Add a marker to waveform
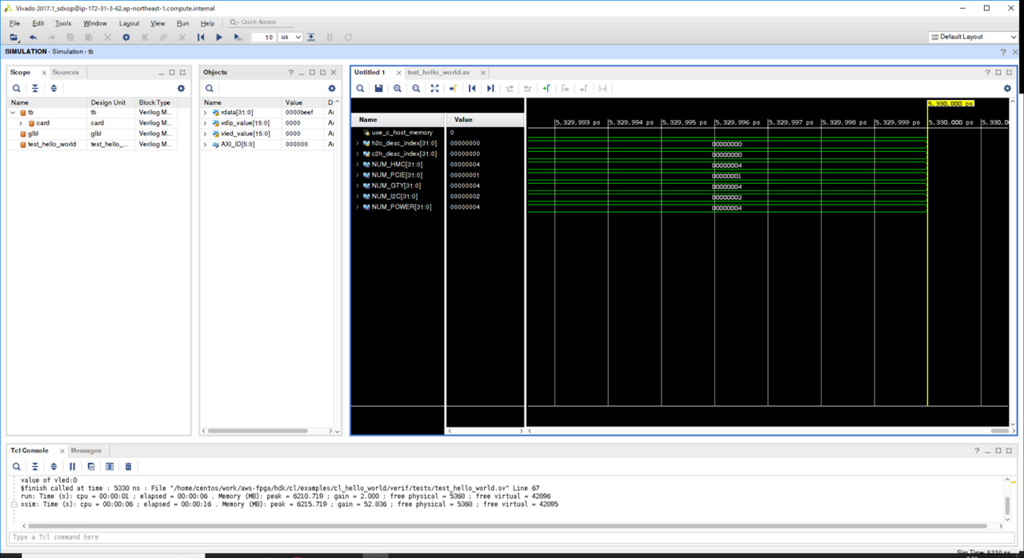This screenshot has width=1024, height=558. click(546, 88)
